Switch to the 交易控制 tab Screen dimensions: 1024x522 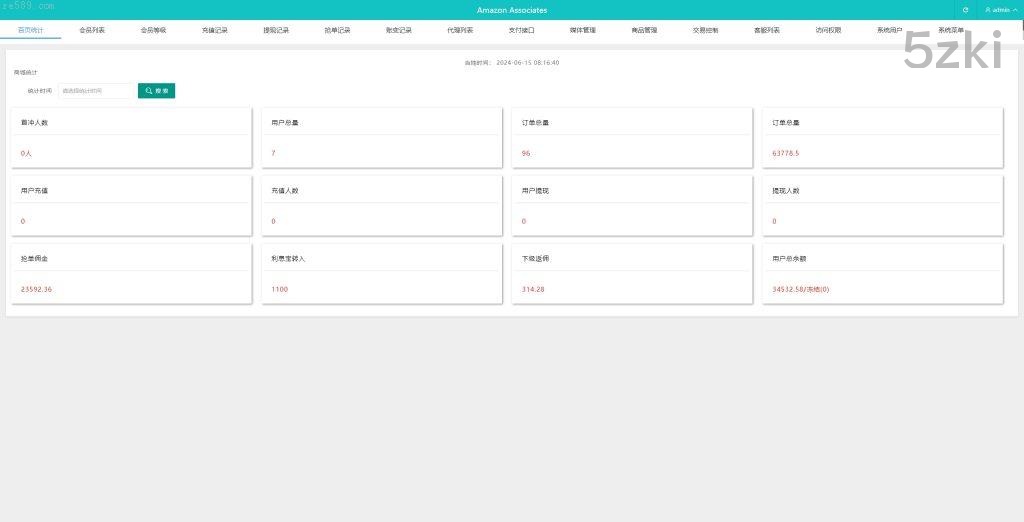click(705, 31)
